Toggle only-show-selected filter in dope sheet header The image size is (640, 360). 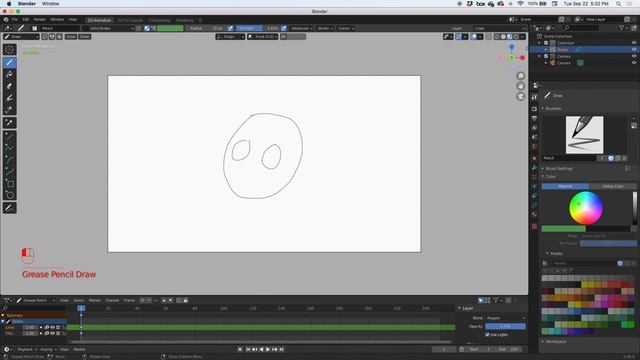point(481,300)
